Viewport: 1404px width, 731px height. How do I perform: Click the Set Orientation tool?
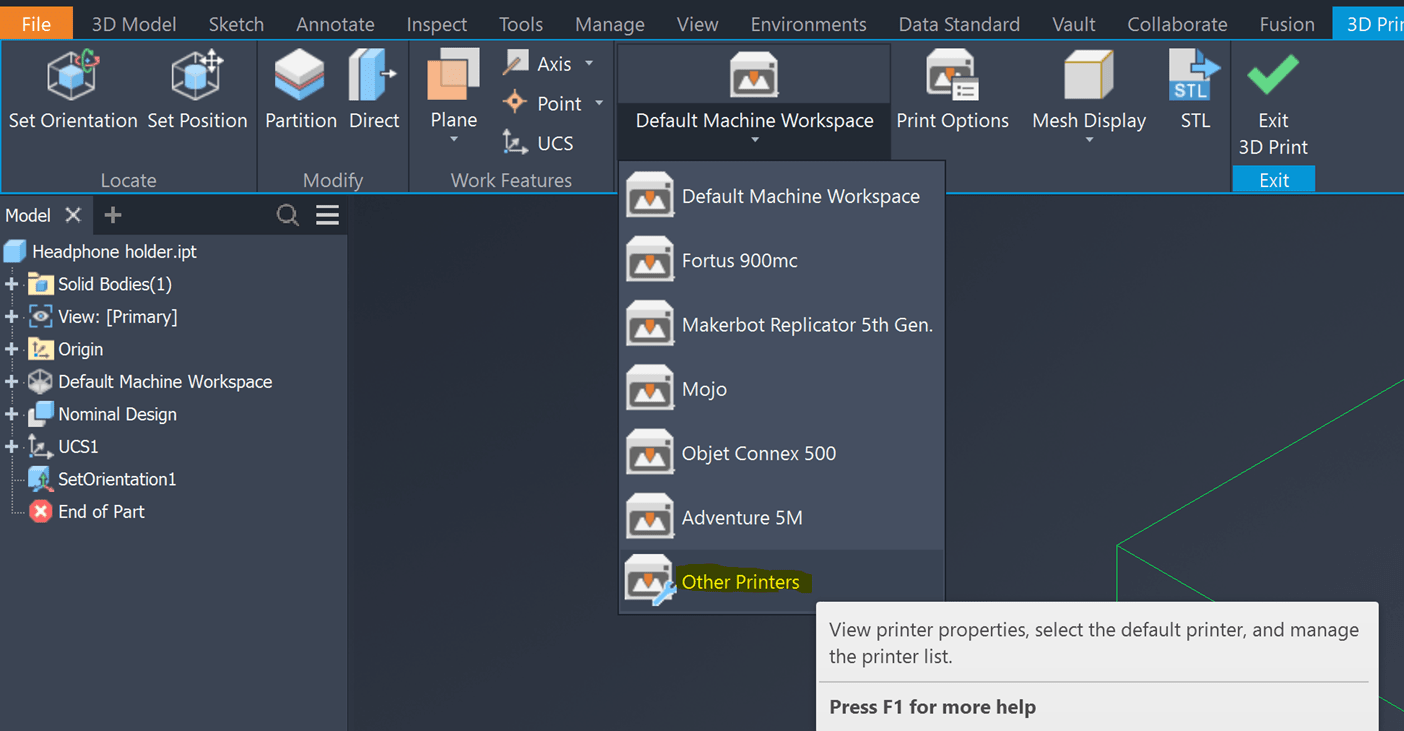coord(72,92)
